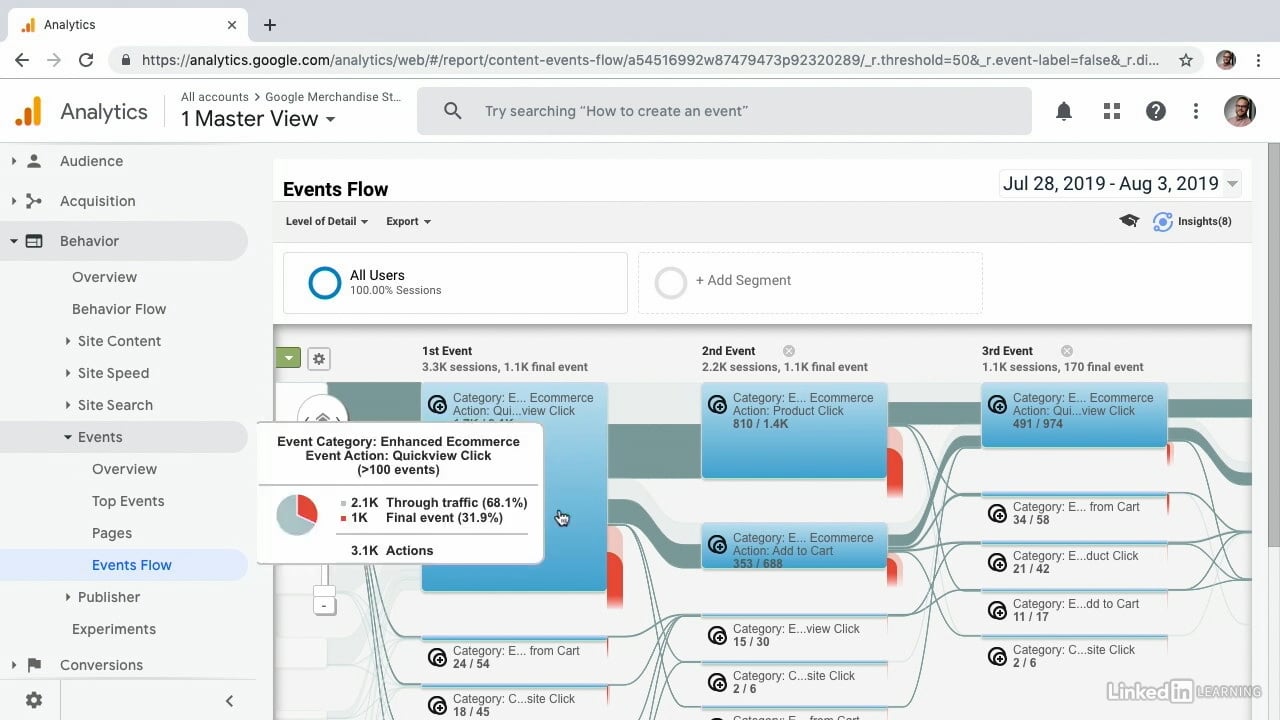The image size is (1280, 720).
Task: Go back in the browser
Action: click(22, 60)
